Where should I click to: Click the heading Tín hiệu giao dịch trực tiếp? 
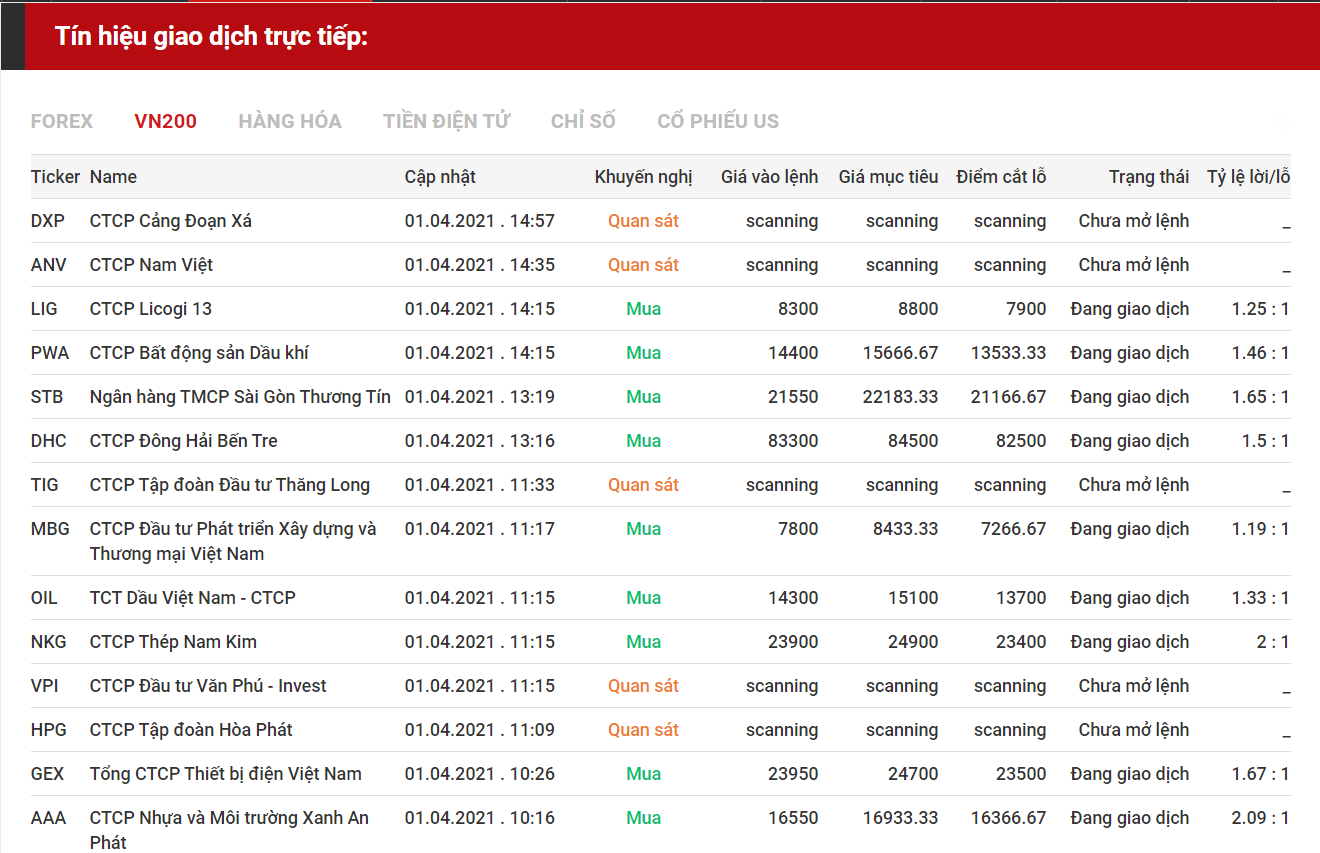[x=211, y=37]
